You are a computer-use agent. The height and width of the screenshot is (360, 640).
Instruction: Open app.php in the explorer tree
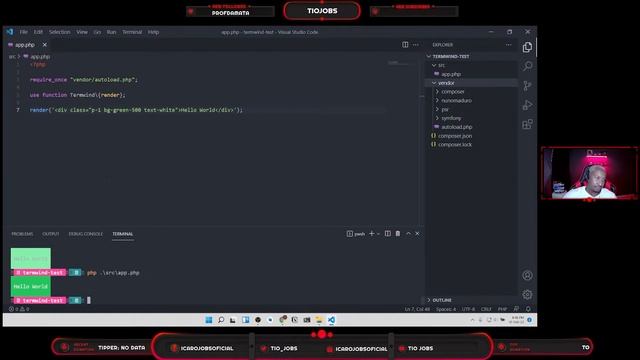pos(471,74)
